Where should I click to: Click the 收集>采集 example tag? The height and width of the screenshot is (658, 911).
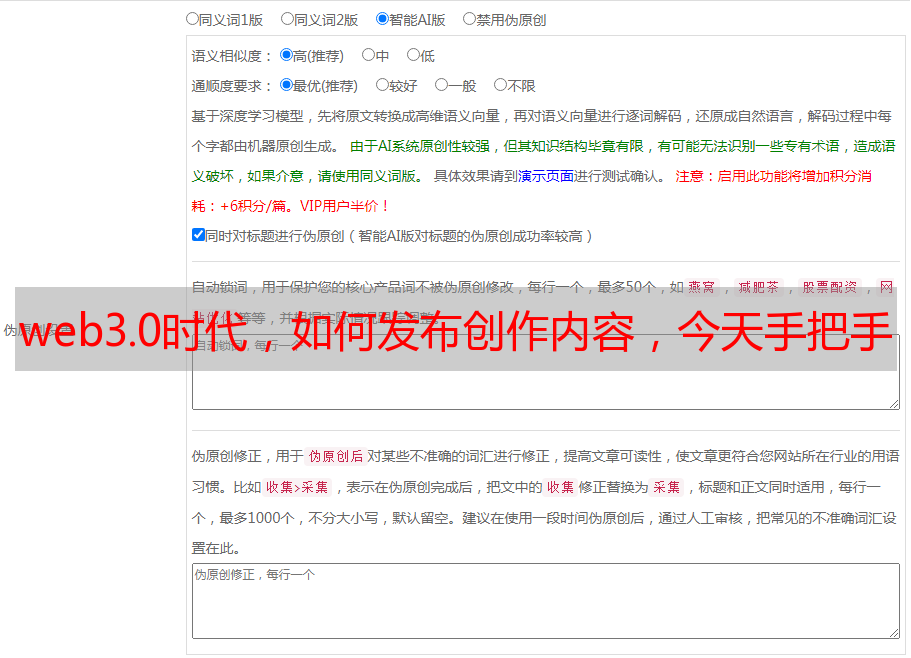point(297,487)
